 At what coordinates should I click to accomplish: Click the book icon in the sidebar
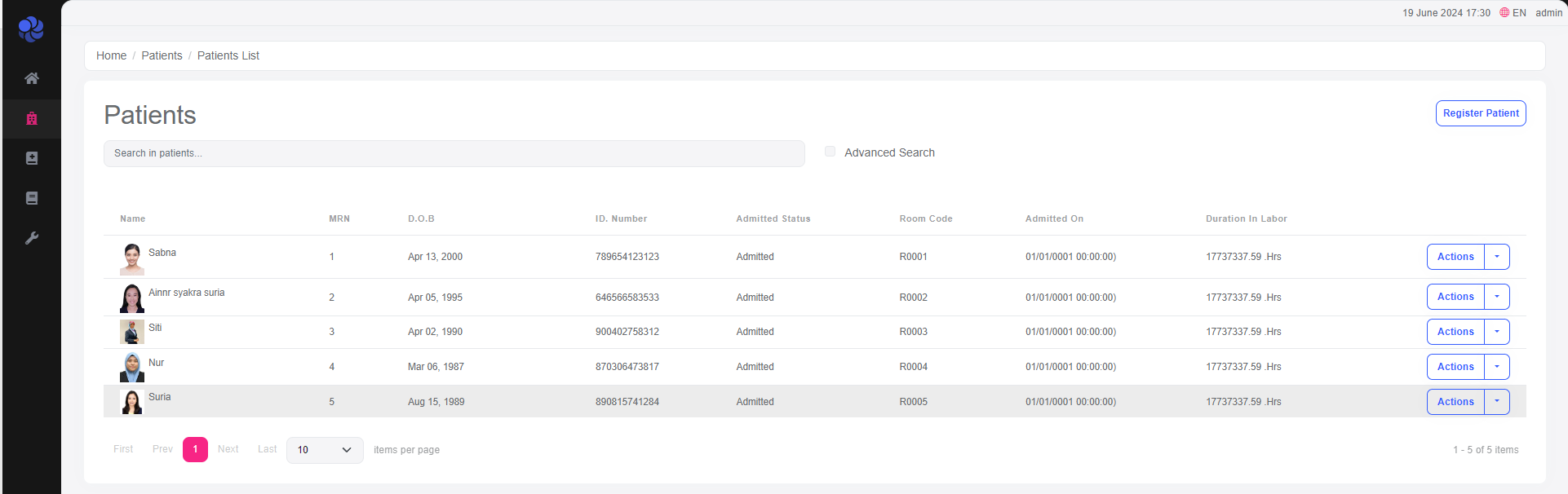pyautogui.click(x=32, y=198)
